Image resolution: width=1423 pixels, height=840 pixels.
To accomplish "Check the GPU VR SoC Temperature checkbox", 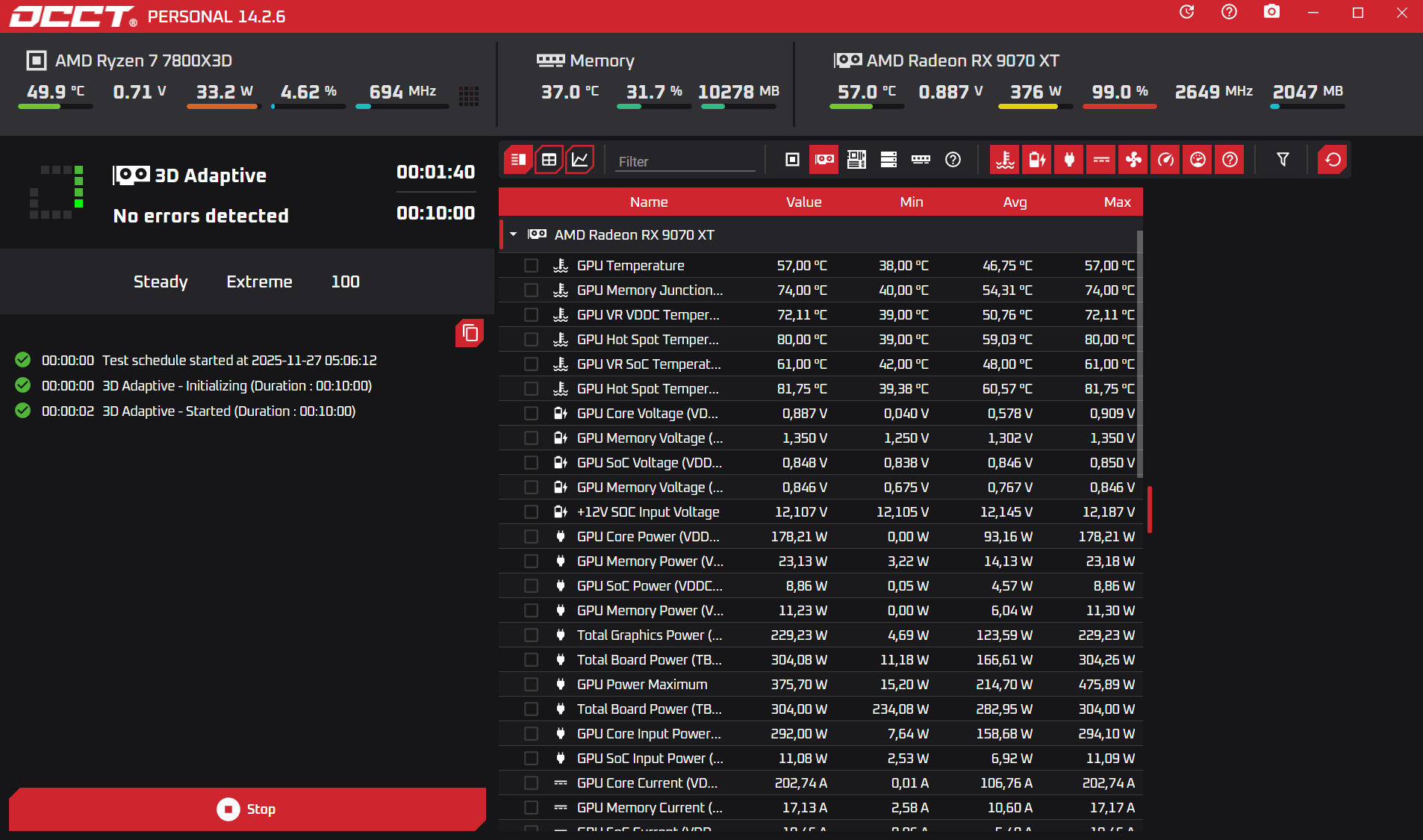I will (531, 364).
